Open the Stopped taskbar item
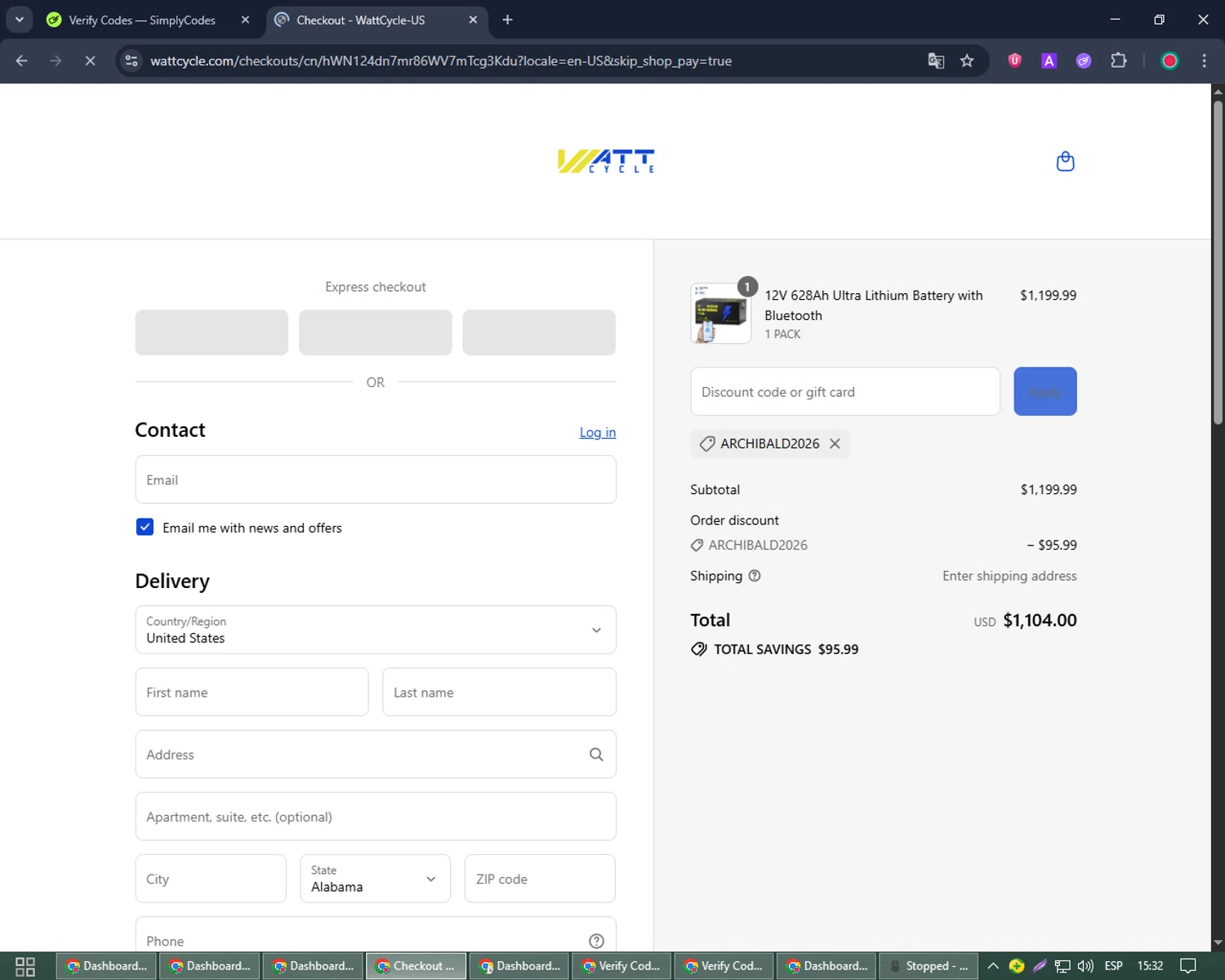This screenshot has height=980, width=1225. click(x=929, y=966)
